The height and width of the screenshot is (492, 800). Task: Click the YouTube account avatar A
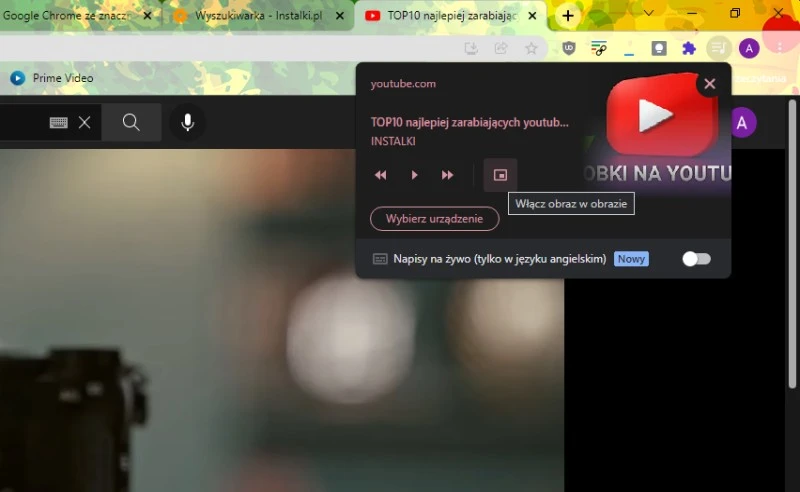pos(742,122)
